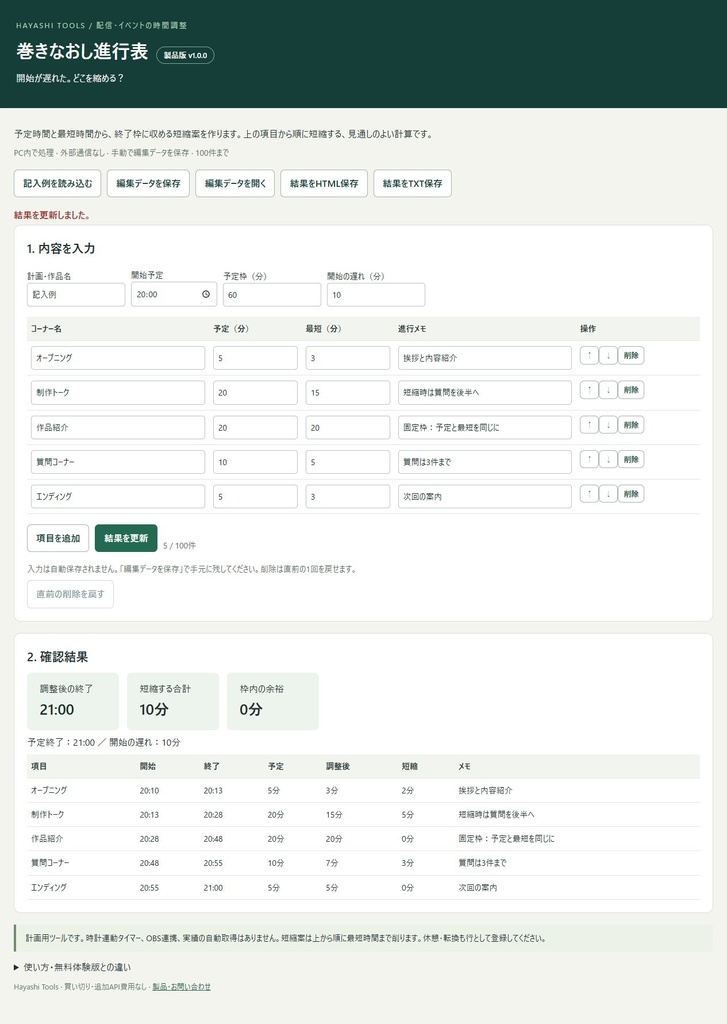The height and width of the screenshot is (1024, 727).
Task: Expand 使い方・無料体験版との違い section
Action: (72, 967)
